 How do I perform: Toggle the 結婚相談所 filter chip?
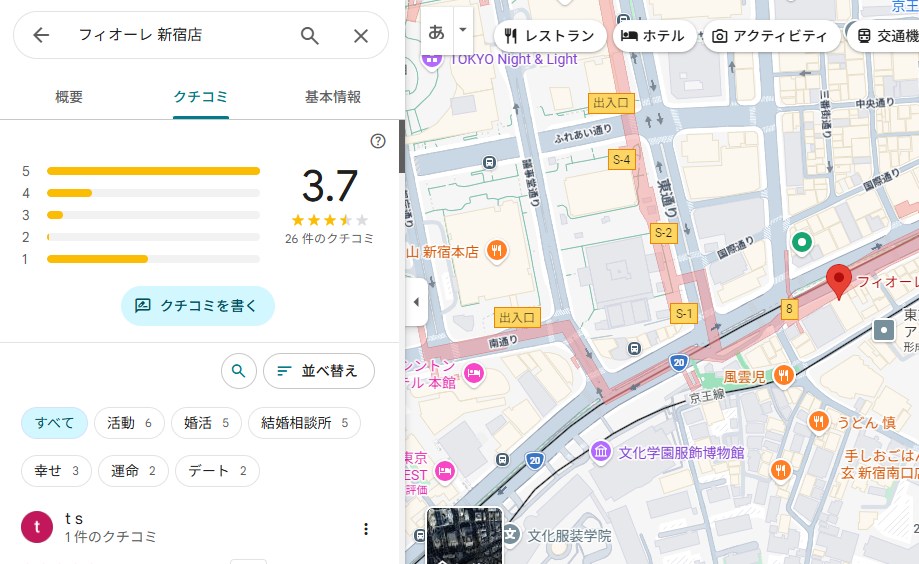pos(304,423)
